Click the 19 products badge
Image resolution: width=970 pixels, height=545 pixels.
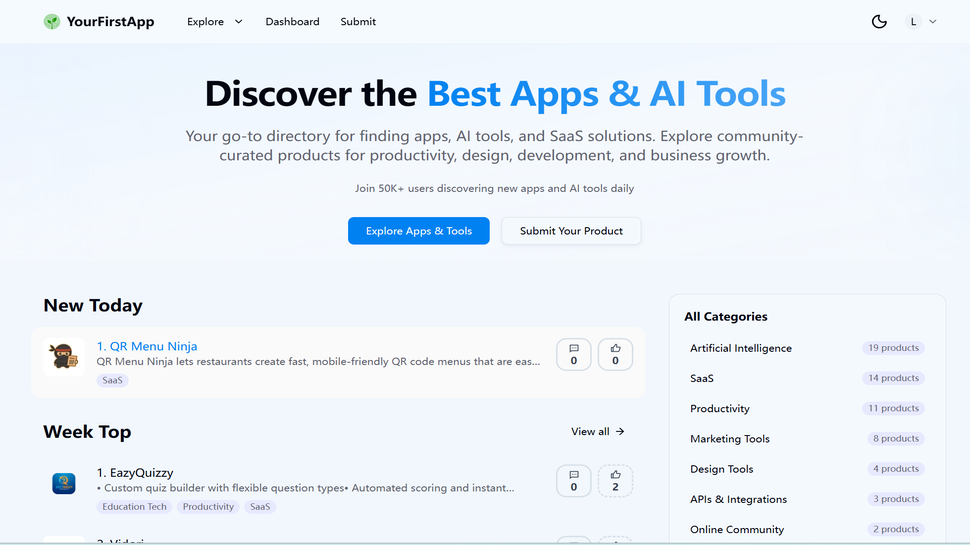[893, 348]
